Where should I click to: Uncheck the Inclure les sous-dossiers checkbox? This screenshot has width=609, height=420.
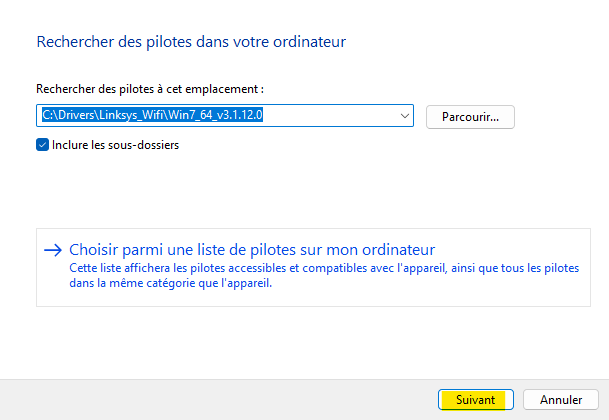(x=42, y=145)
